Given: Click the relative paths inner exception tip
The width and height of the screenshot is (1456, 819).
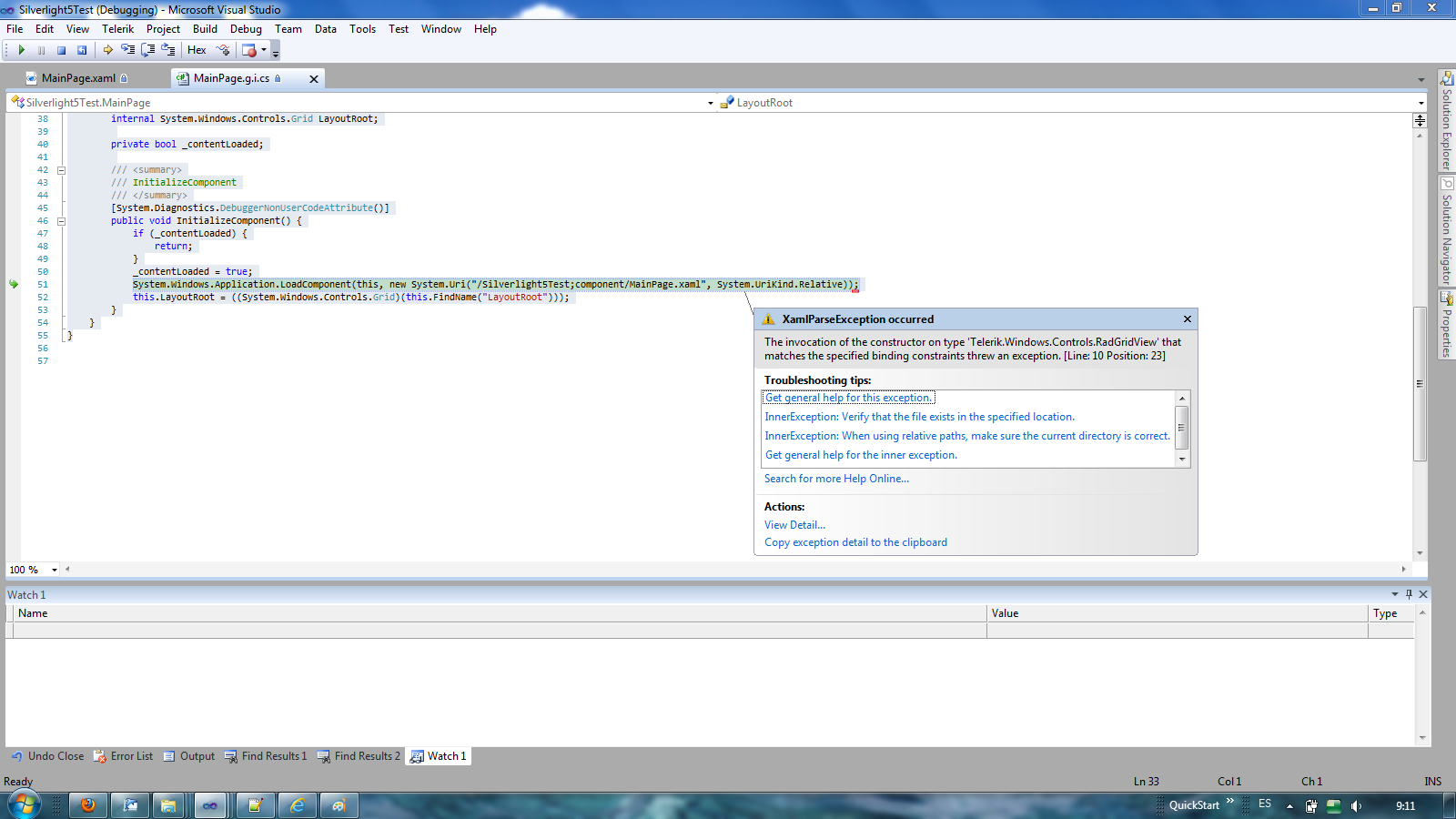Looking at the screenshot, I should click(967, 436).
